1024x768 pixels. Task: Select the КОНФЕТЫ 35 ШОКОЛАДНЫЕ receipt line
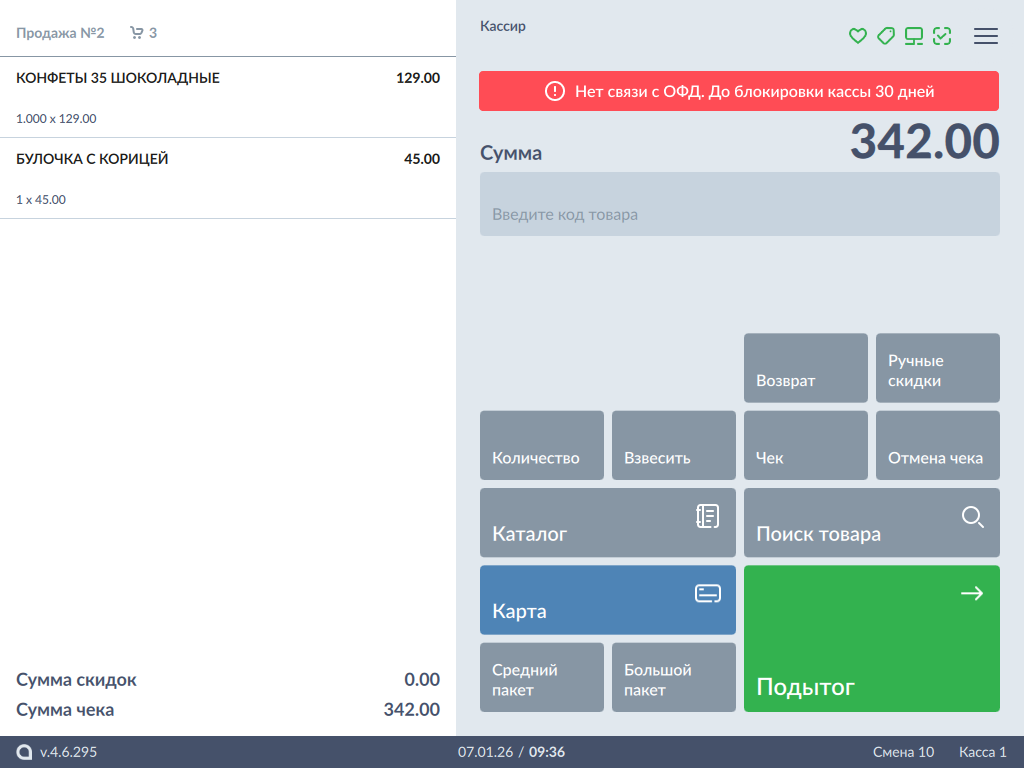[x=228, y=97]
